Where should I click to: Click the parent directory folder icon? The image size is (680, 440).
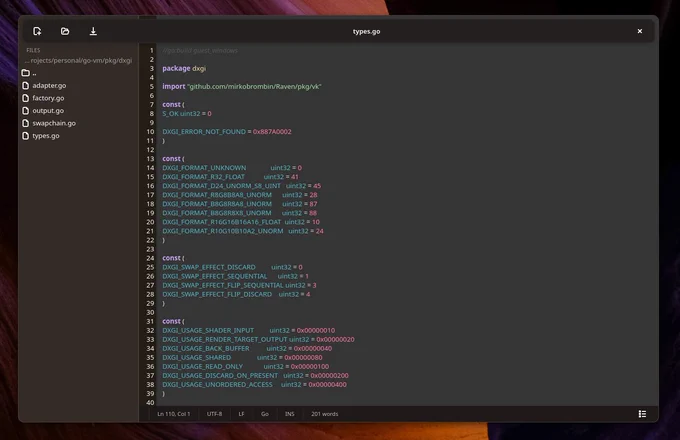point(26,73)
